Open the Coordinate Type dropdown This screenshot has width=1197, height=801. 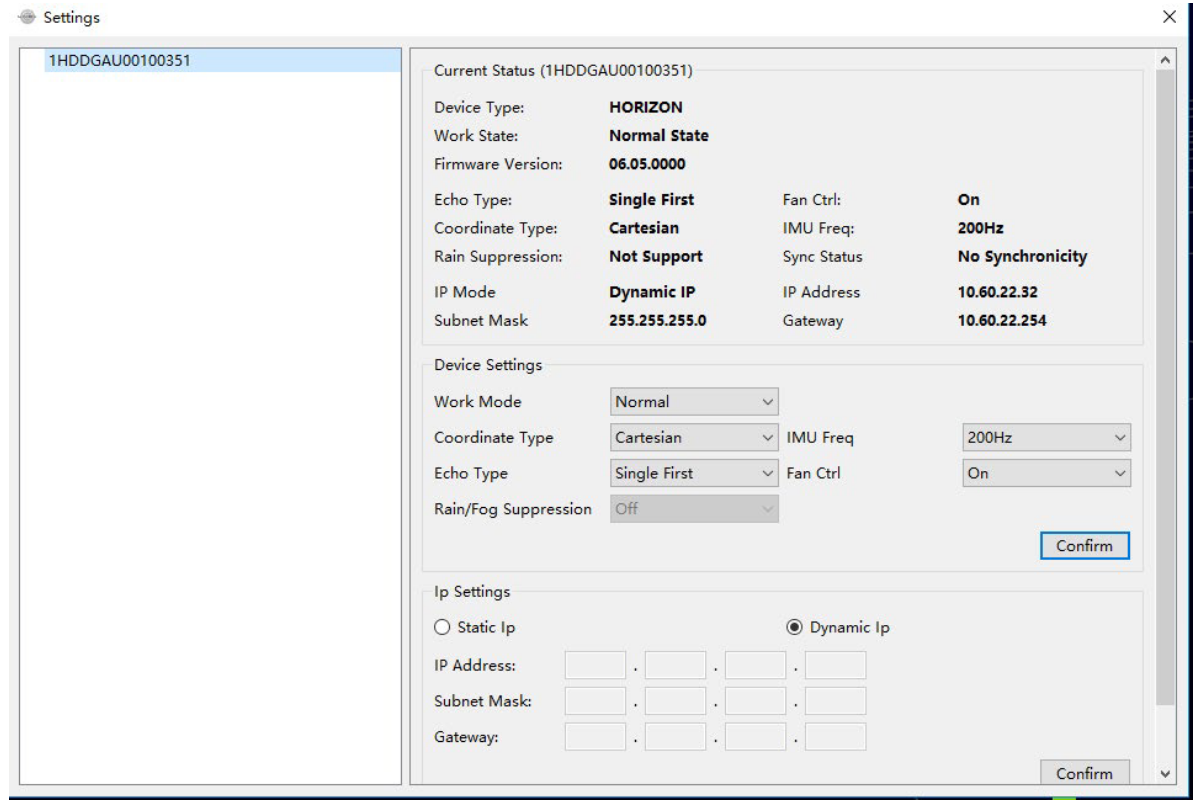tap(693, 438)
